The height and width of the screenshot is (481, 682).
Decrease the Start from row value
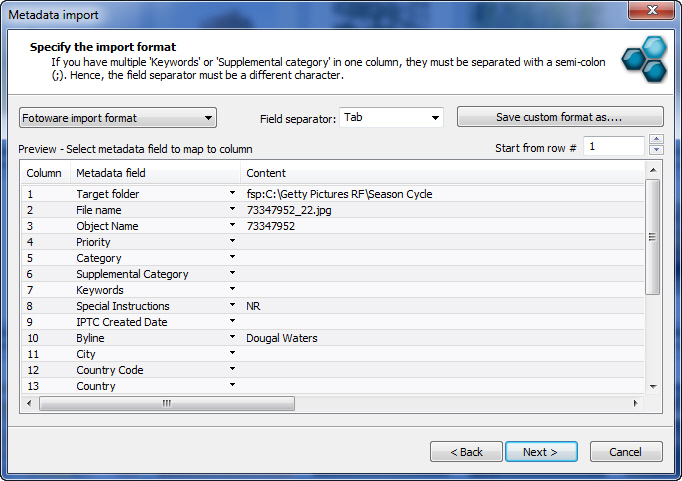click(656, 152)
